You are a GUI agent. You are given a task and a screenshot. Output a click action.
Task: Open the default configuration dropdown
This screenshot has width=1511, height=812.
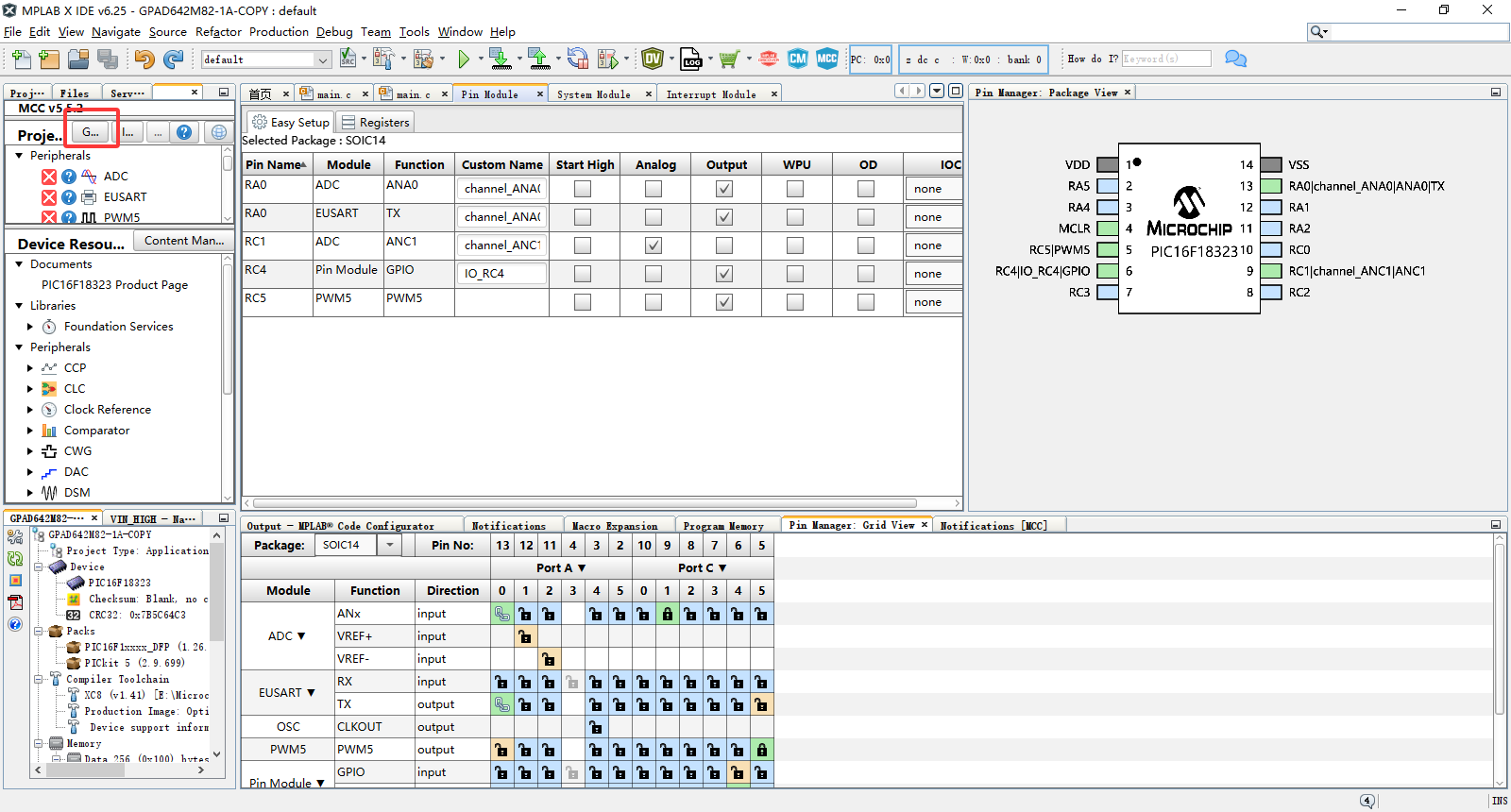[323, 59]
